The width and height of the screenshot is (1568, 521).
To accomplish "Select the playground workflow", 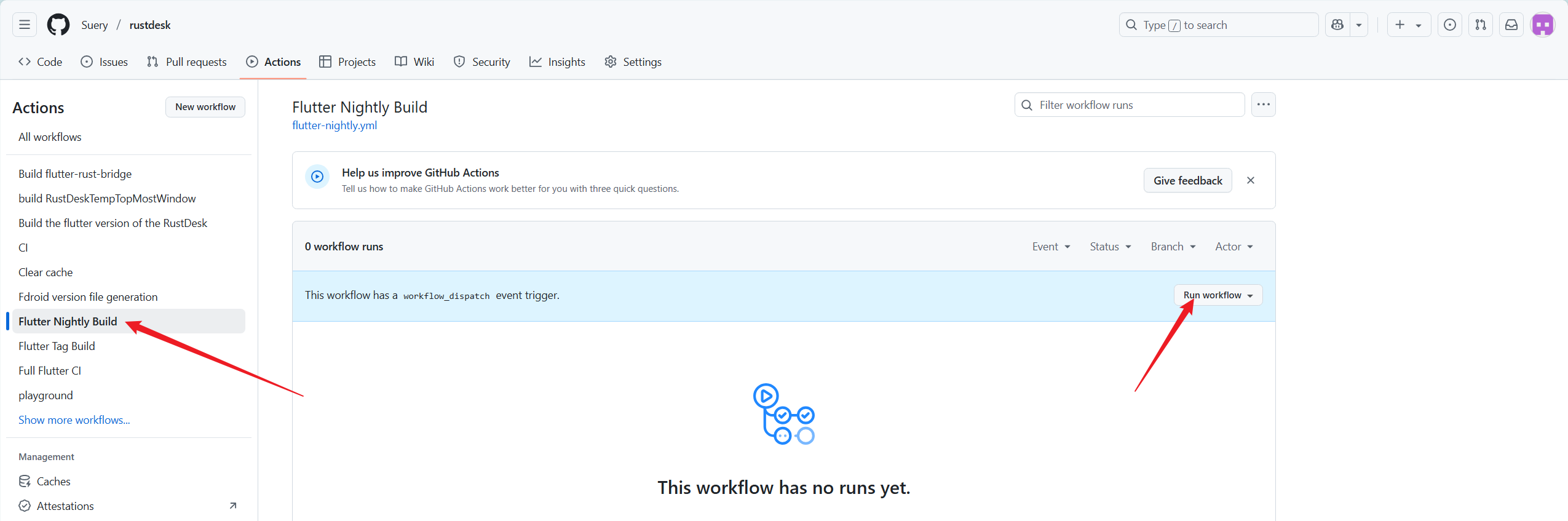I will pyautogui.click(x=129, y=395).
